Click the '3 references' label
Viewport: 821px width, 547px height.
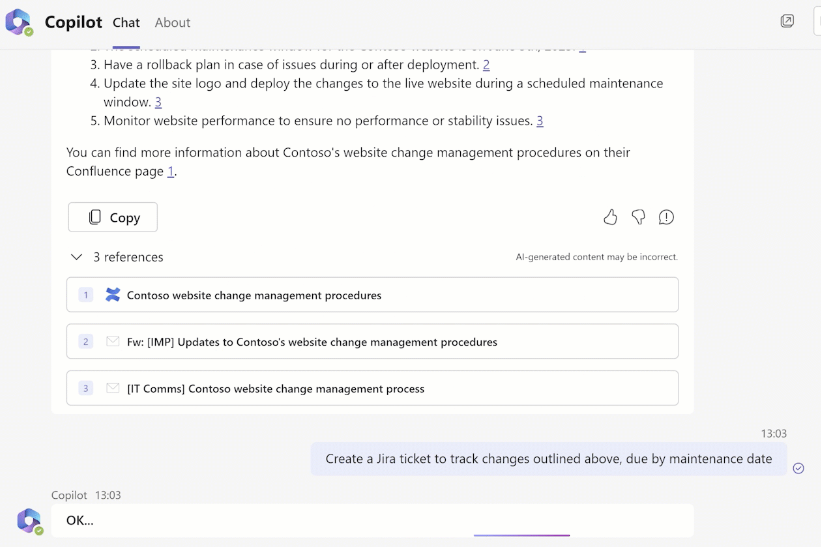pyautogui.click(x=128, y=257)
